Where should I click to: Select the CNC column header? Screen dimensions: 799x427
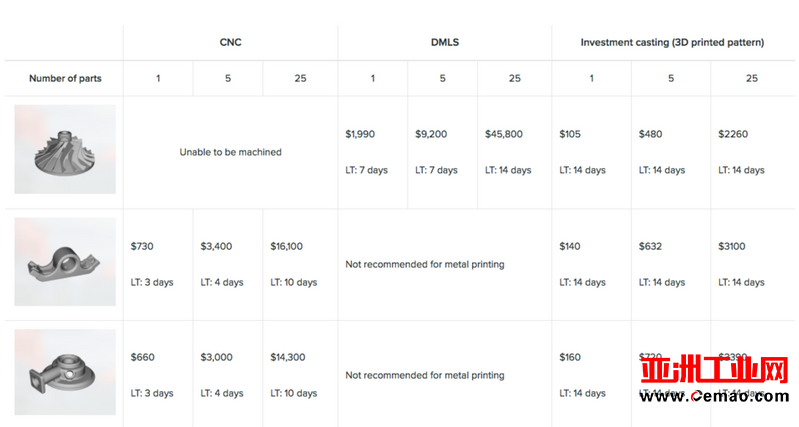coord(230,42)
